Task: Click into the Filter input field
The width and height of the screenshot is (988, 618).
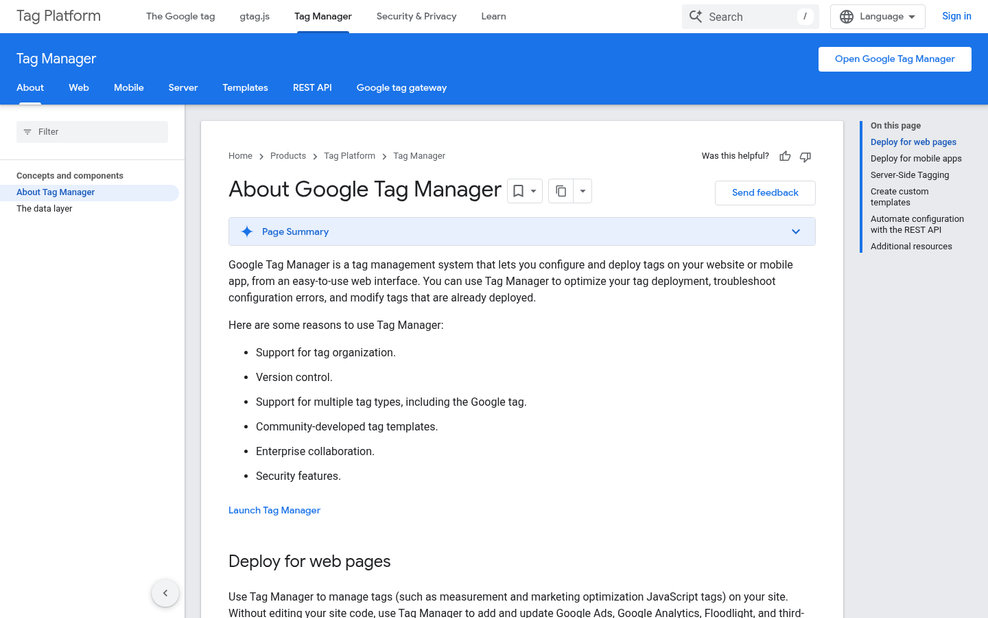Action: tap(92, 132)
